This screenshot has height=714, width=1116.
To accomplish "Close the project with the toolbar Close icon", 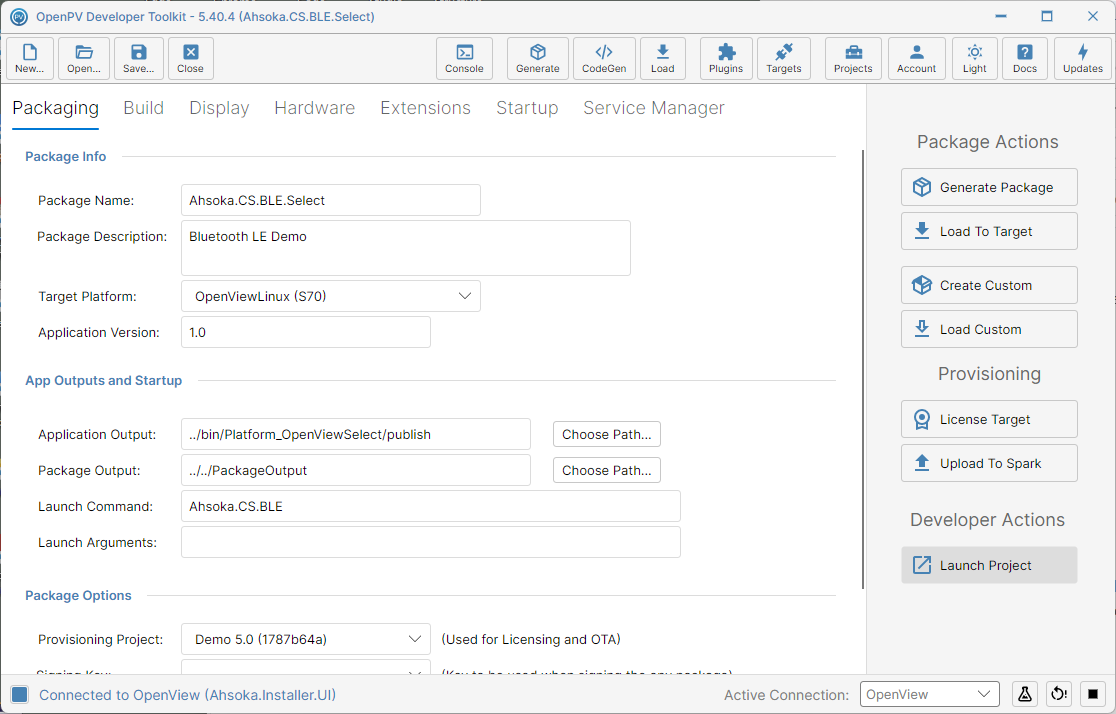I will [191, 58].
